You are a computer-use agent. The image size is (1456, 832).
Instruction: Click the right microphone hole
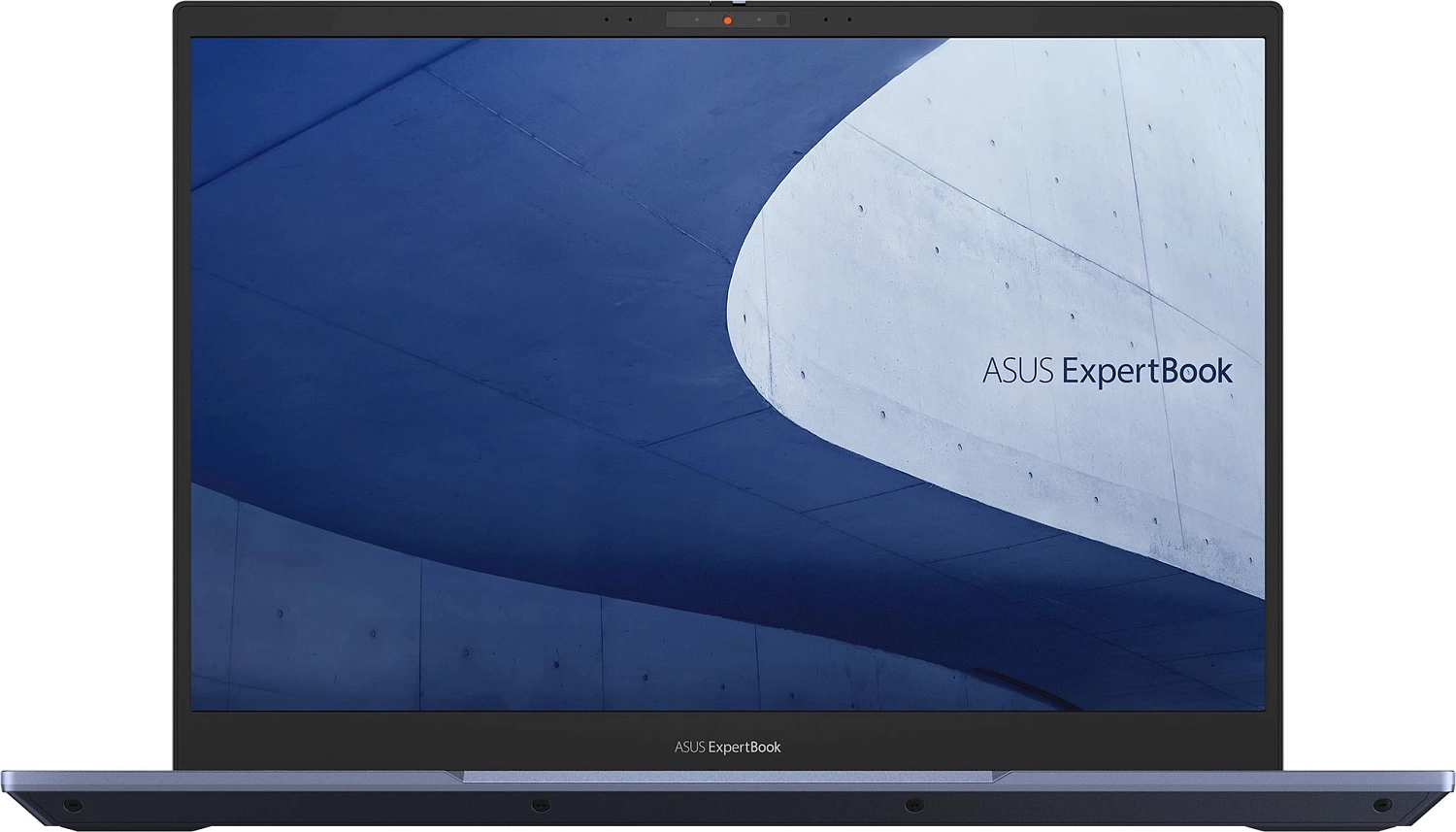coord(849,19)
